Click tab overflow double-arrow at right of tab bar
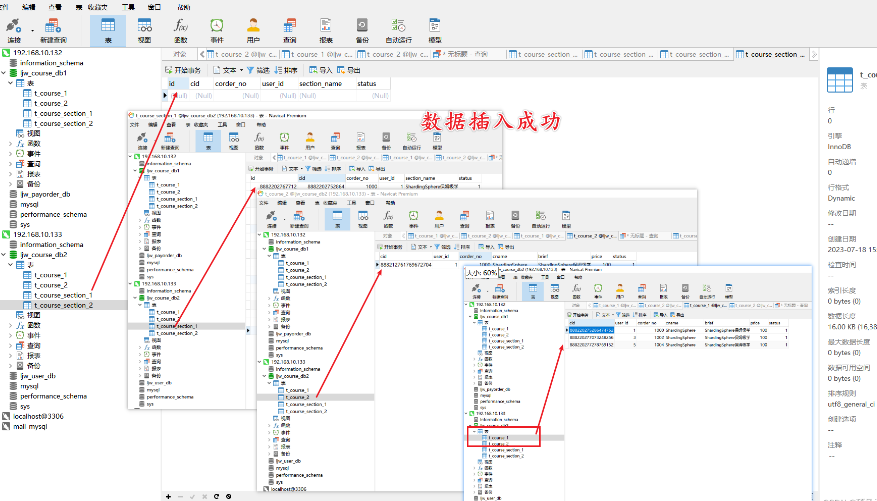877x501 pixels. 814,55
